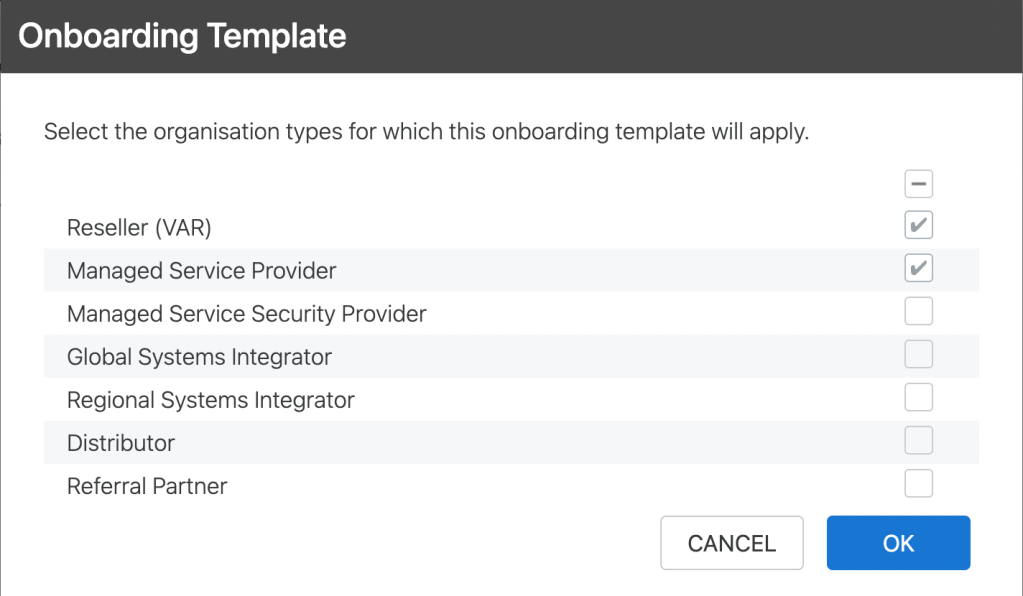Toggle the select-all header checkbox
Screen dimensions: 1023x596
[918, 184]
